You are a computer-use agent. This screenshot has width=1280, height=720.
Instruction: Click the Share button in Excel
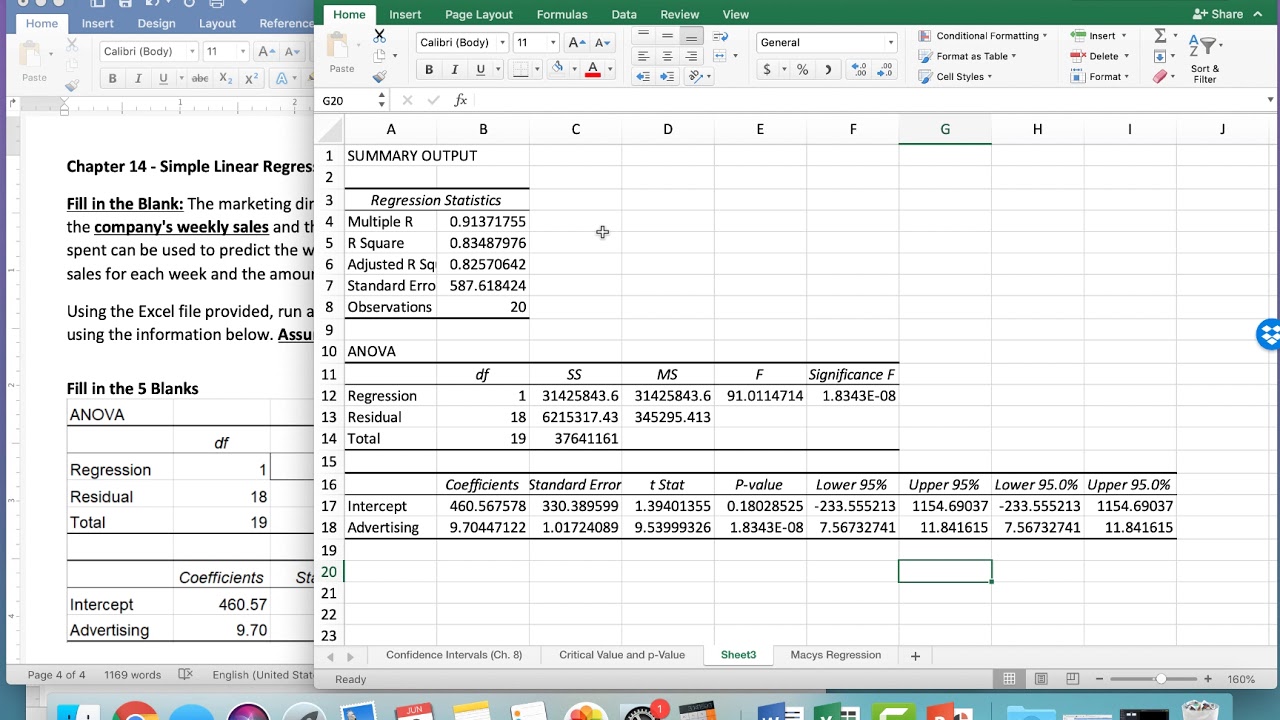1219,14
